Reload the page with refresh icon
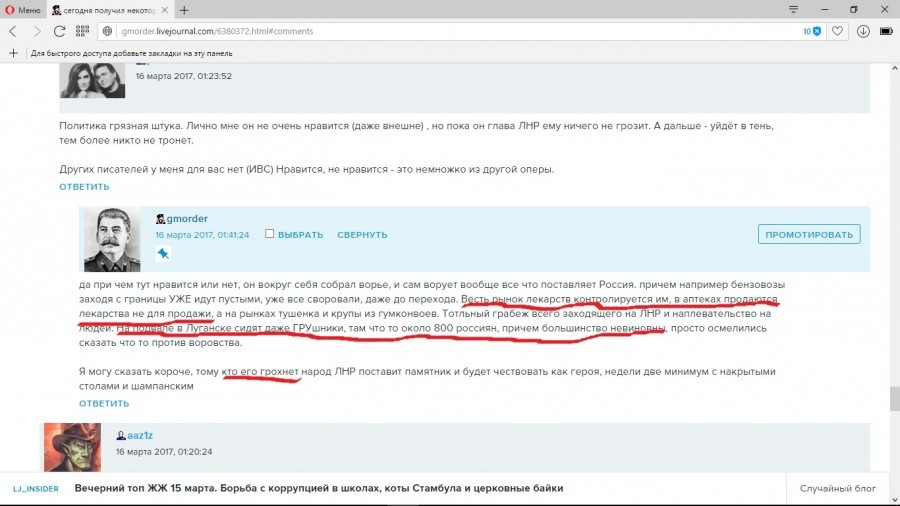Image resolution: width=900 pixels, height=506 pixels. 61,31
